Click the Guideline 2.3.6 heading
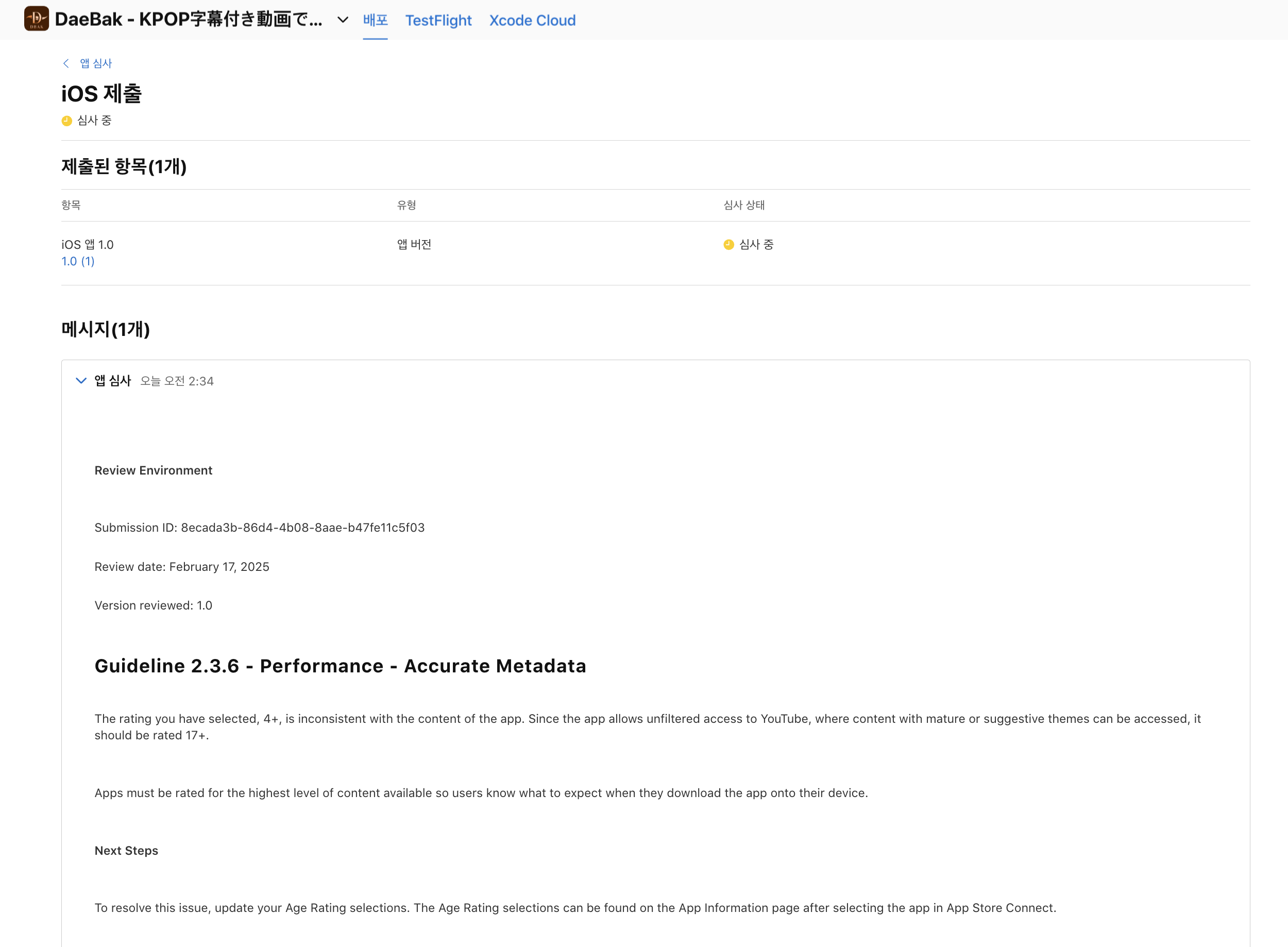The image size is (1288, 947). [341, 666]
